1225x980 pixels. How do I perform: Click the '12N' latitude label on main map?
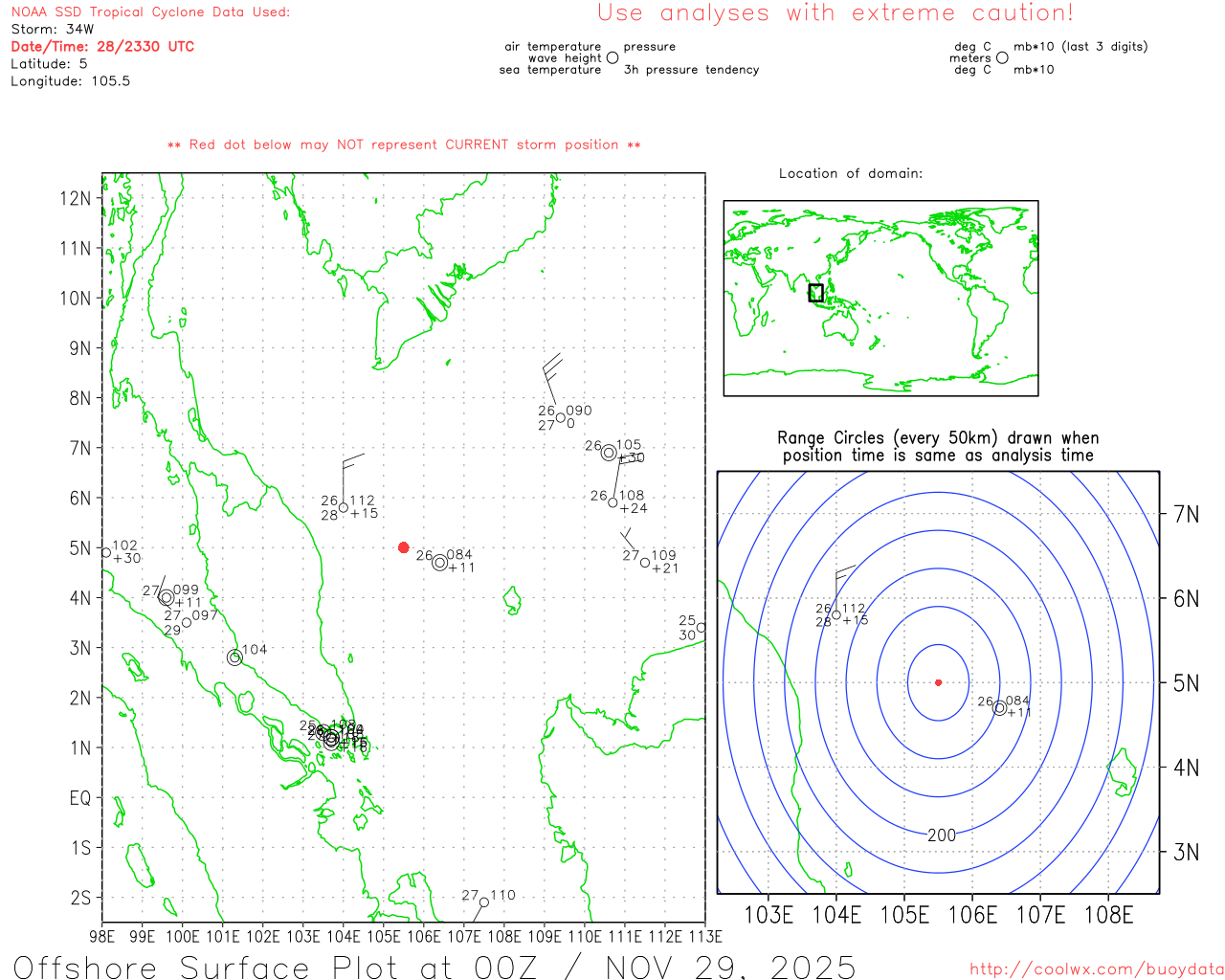[x=76, y=198]
